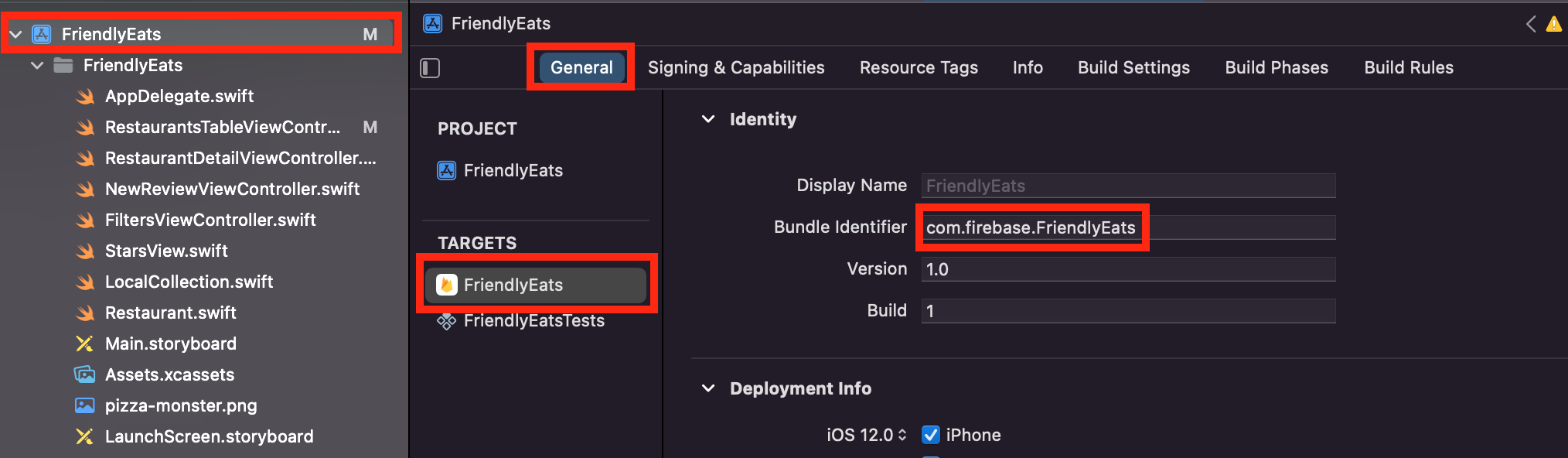This screenshot has width=1568, height=458.
Task: Switch to the Signing & Capabilities tab
Action: [735, 67]
